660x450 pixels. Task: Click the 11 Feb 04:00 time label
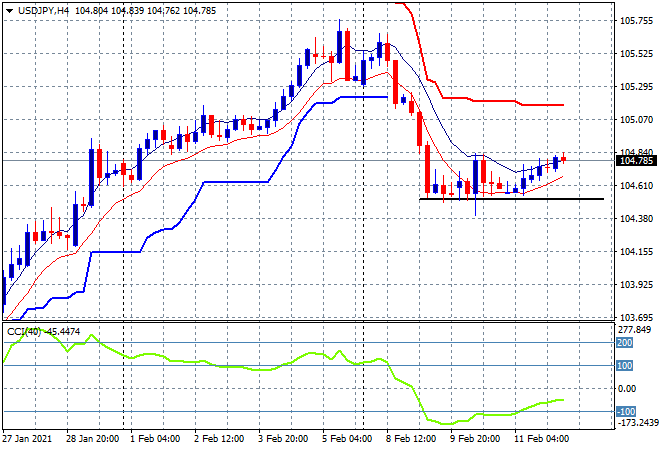[x=541, y=439]
